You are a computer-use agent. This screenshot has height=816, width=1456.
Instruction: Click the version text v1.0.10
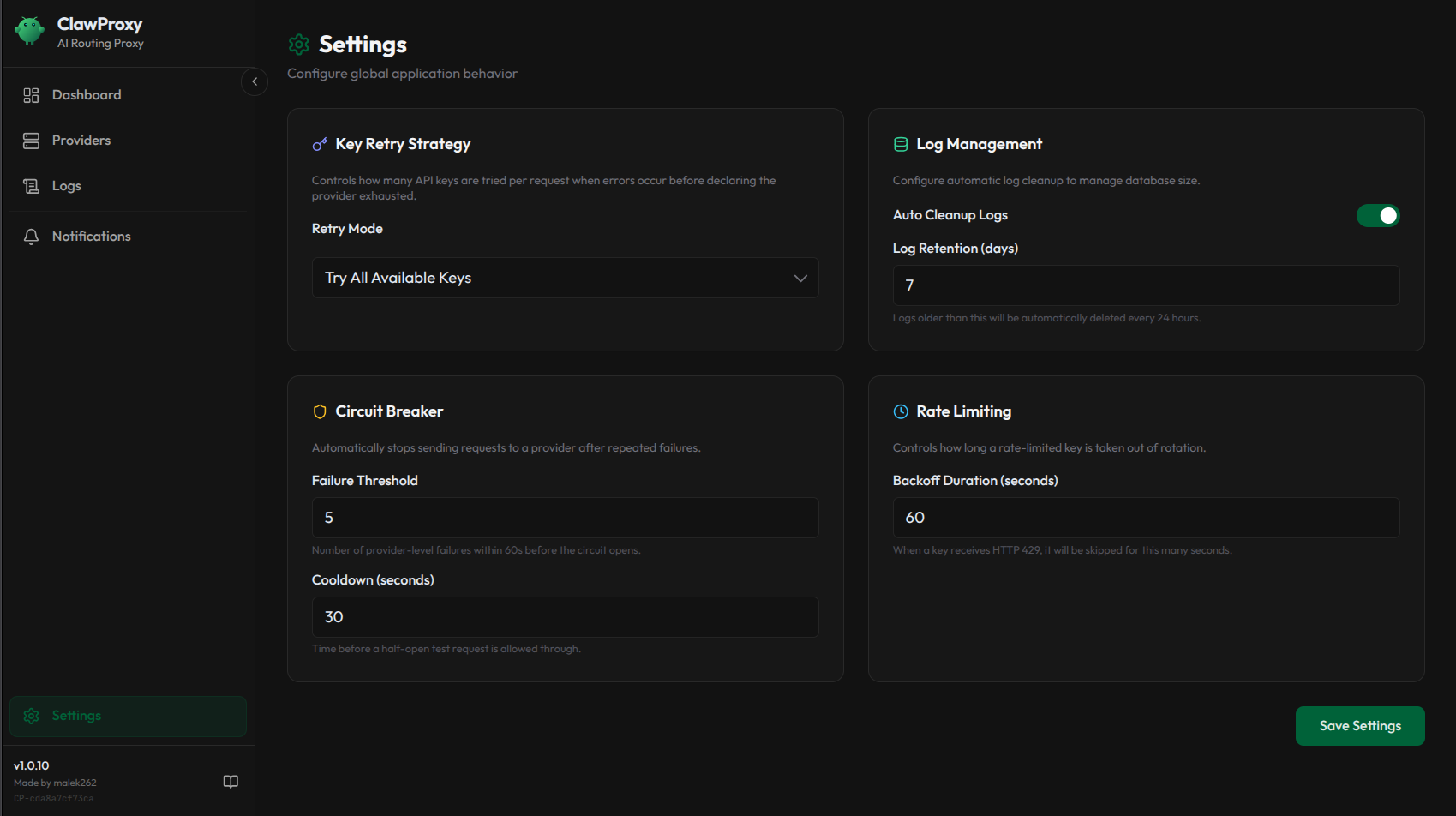point(32,765)
